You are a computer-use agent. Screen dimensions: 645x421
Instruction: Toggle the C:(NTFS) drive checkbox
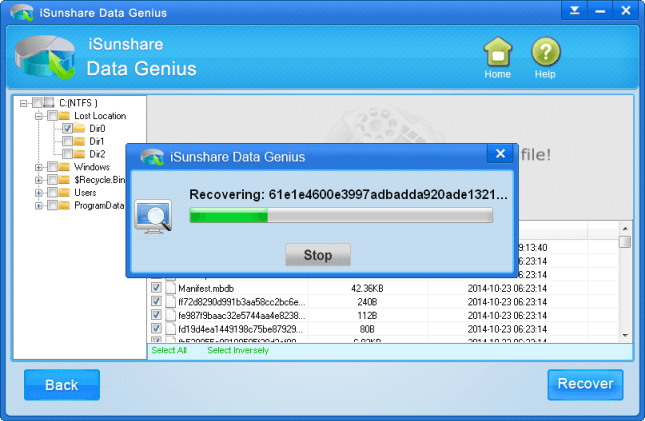click(x=37, y=102)
